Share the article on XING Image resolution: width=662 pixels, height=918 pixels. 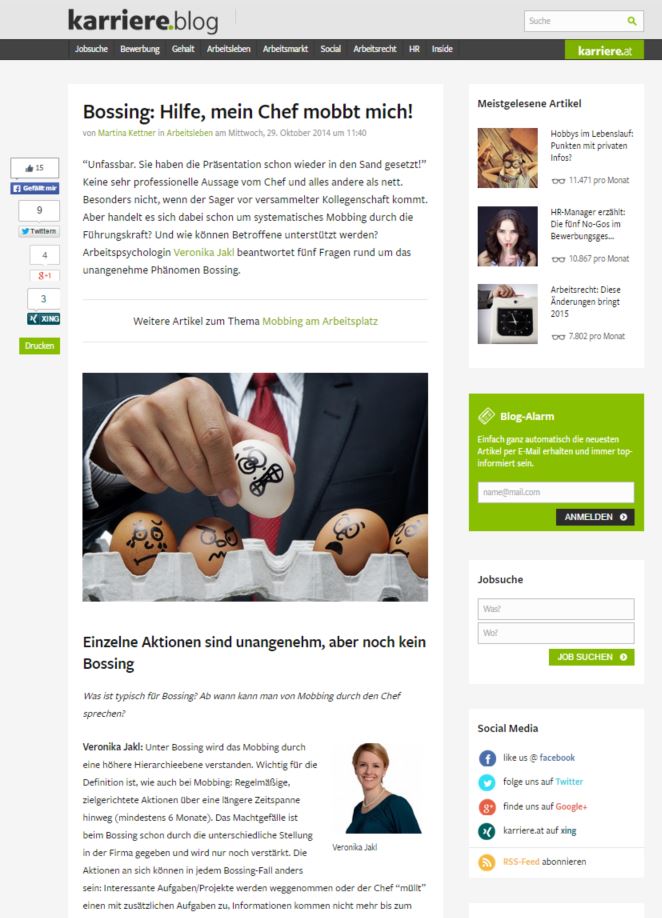pos(43,318)
